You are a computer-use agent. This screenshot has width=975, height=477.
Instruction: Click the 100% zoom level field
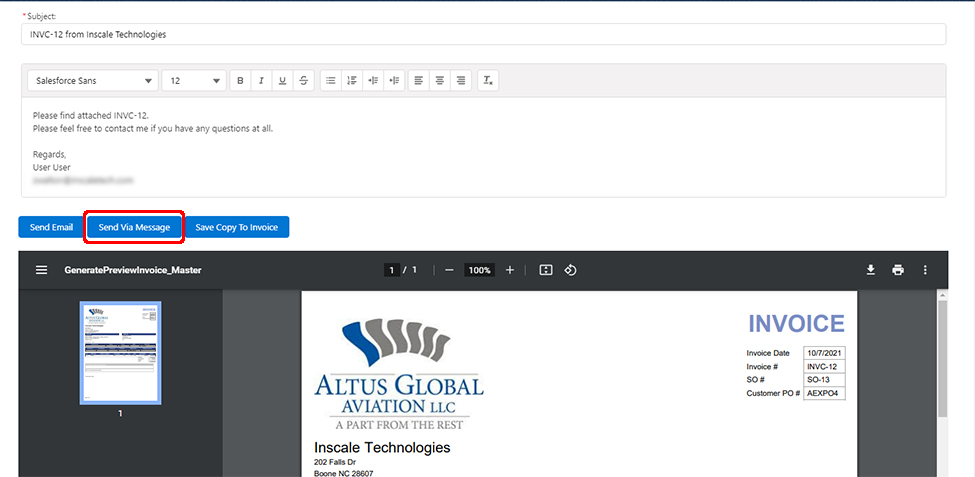pyautogui.click(x=479, y=271)
